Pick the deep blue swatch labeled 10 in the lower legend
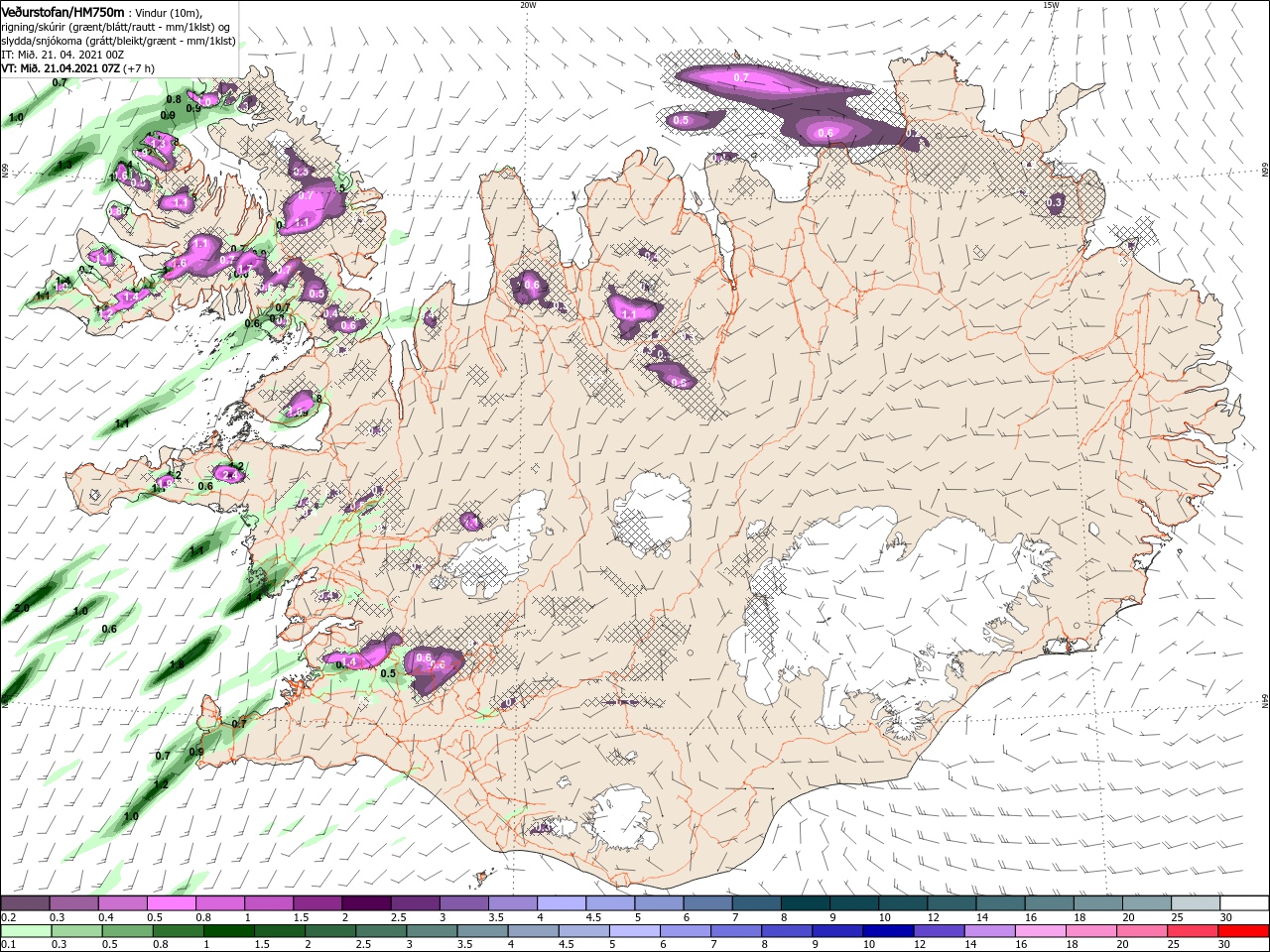 click(889, 931)
